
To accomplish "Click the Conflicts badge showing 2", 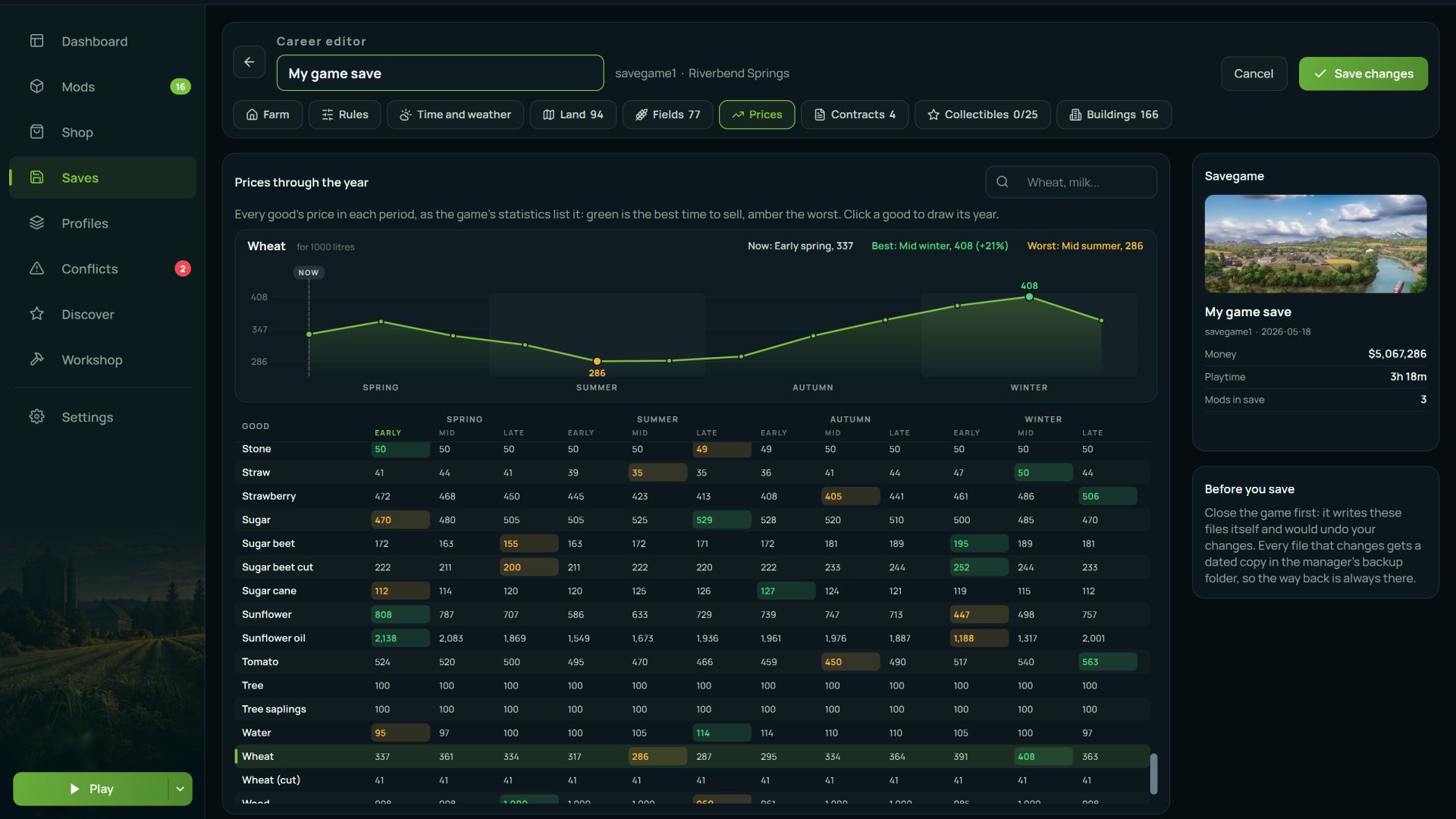I will (182, 268).
